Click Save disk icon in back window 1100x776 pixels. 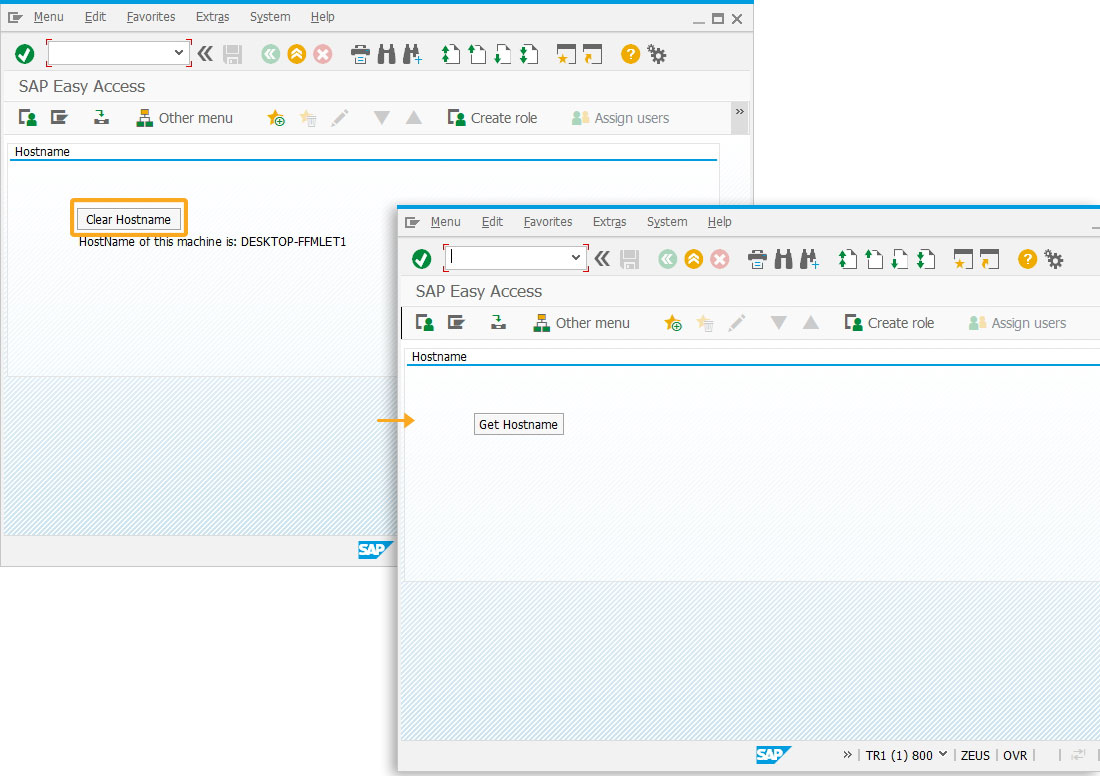coord(232,54)
